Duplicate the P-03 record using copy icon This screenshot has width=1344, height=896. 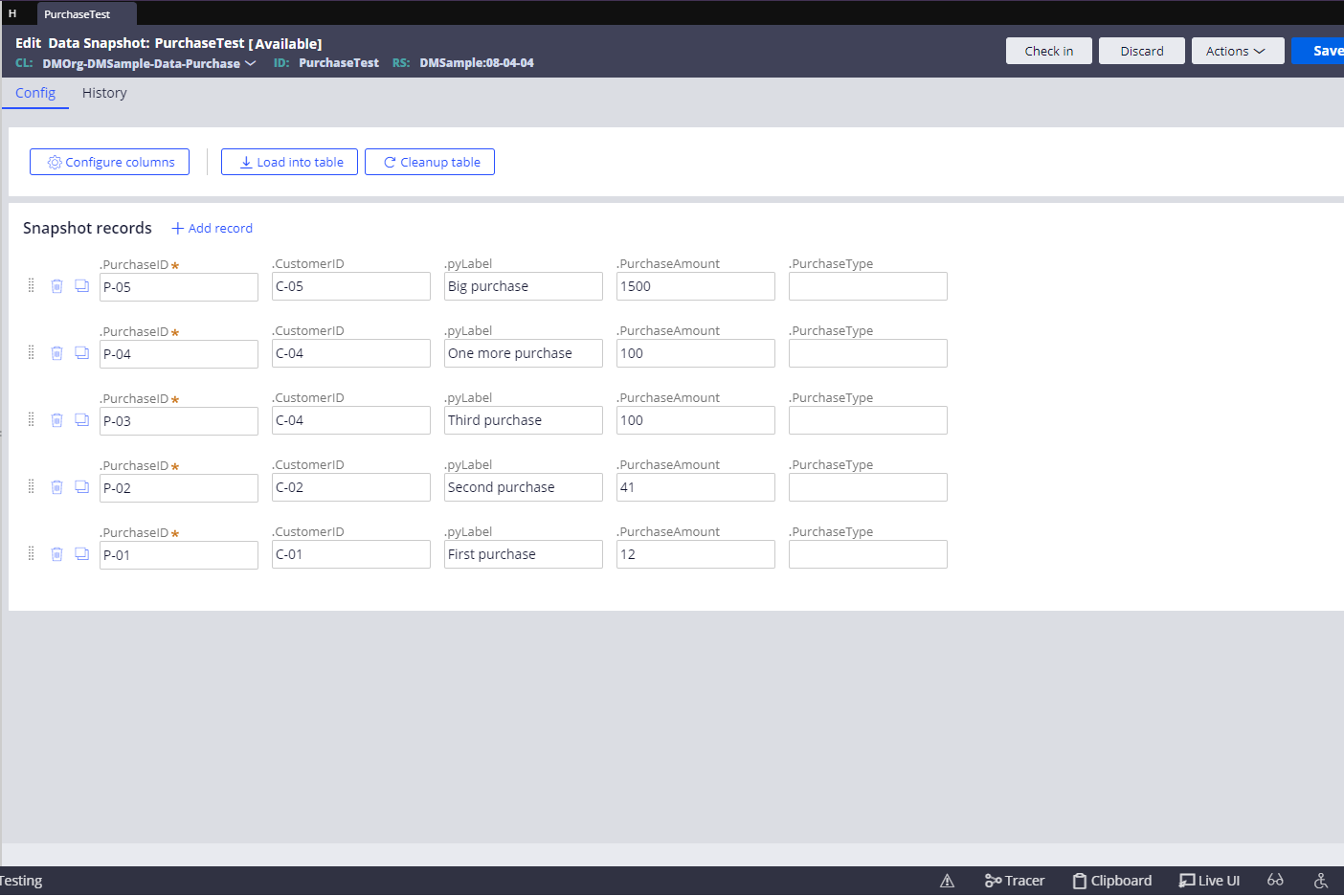pos(82,420)
